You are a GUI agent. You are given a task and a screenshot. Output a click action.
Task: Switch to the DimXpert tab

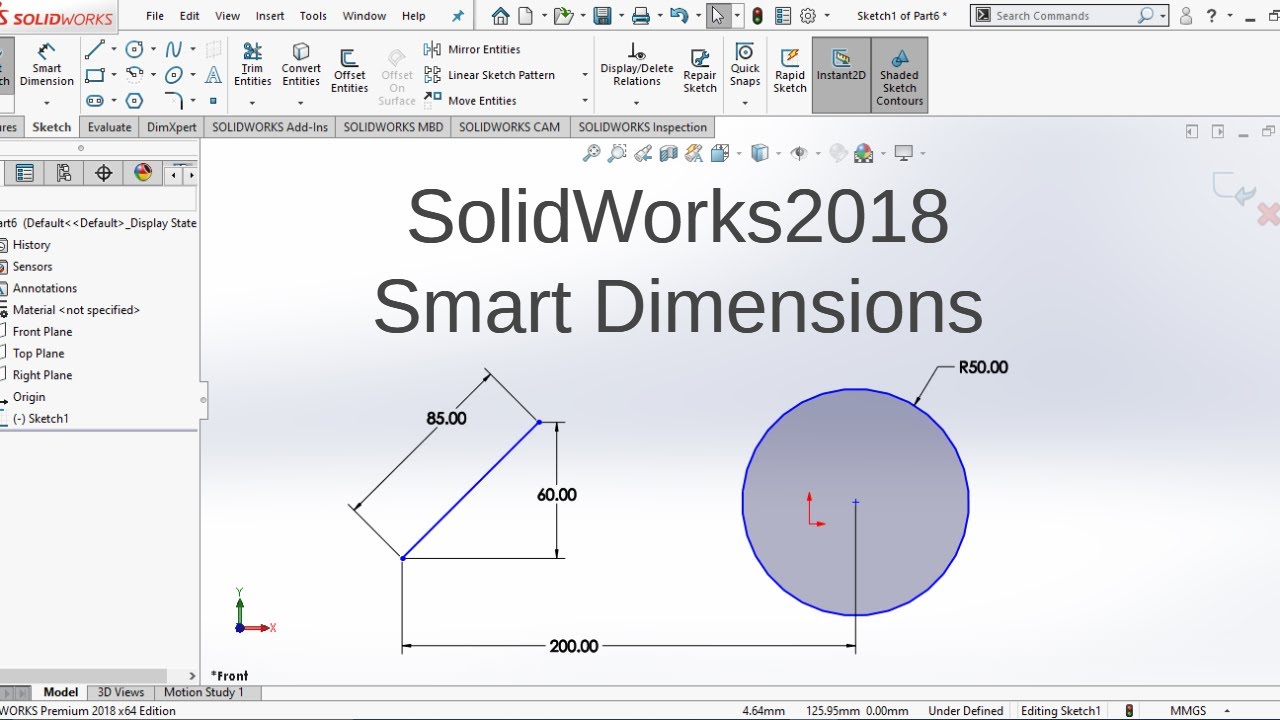[172, 127]
